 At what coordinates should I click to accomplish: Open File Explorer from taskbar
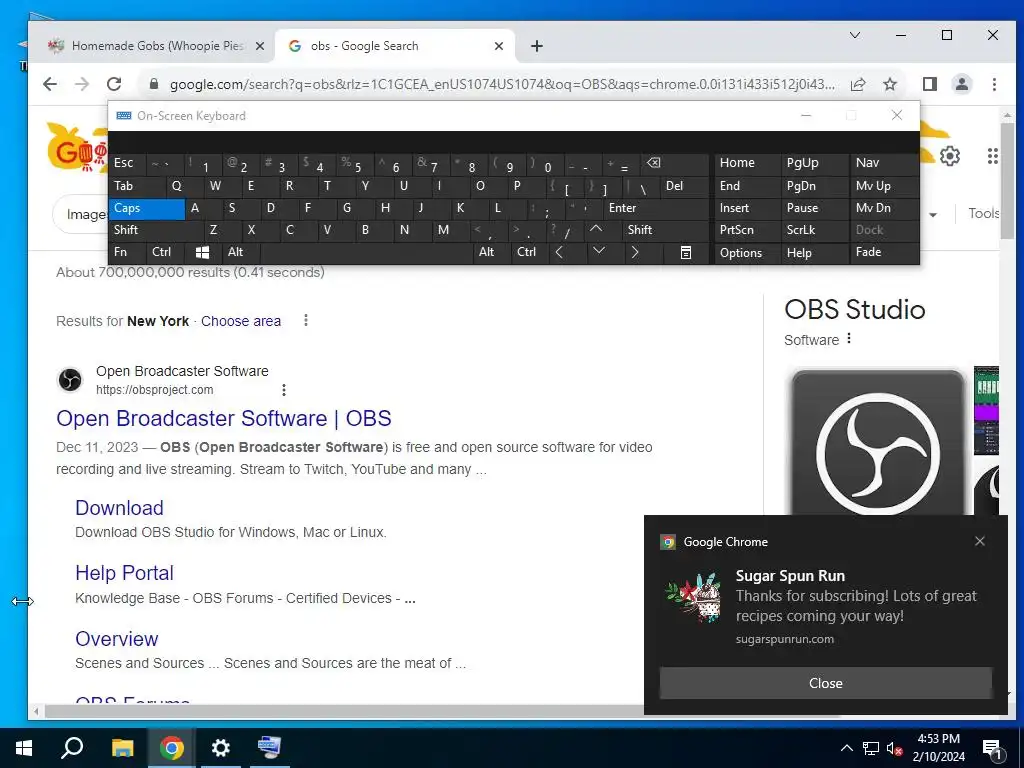coord(122,748)
